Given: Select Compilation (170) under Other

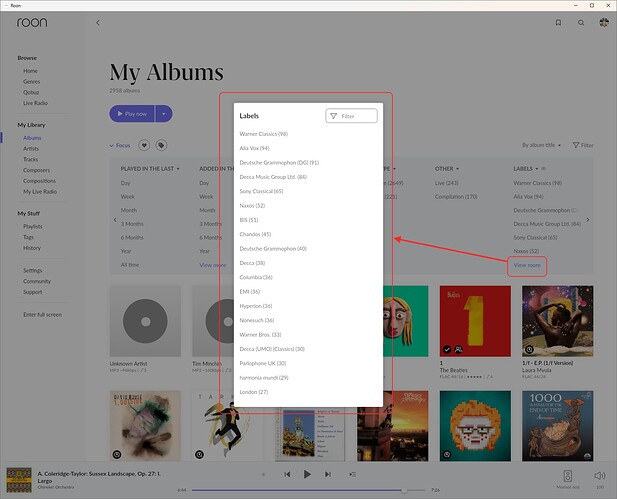Looking at the screenshot, I should click(456, 197).
